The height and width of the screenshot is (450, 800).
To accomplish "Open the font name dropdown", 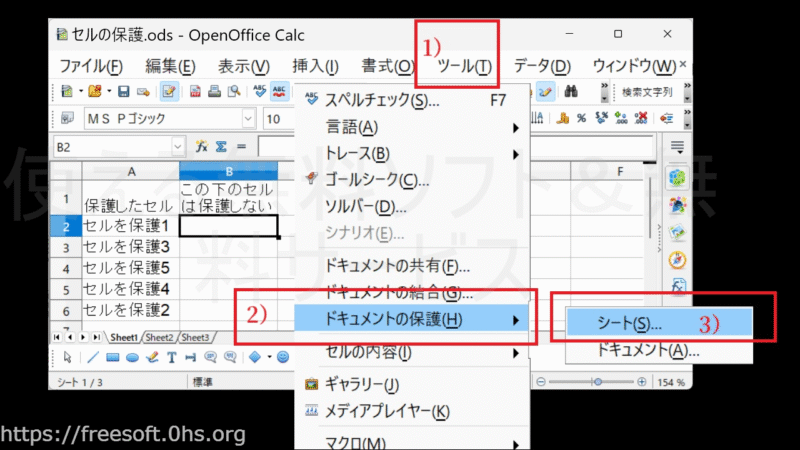I will tap(246, 119).
